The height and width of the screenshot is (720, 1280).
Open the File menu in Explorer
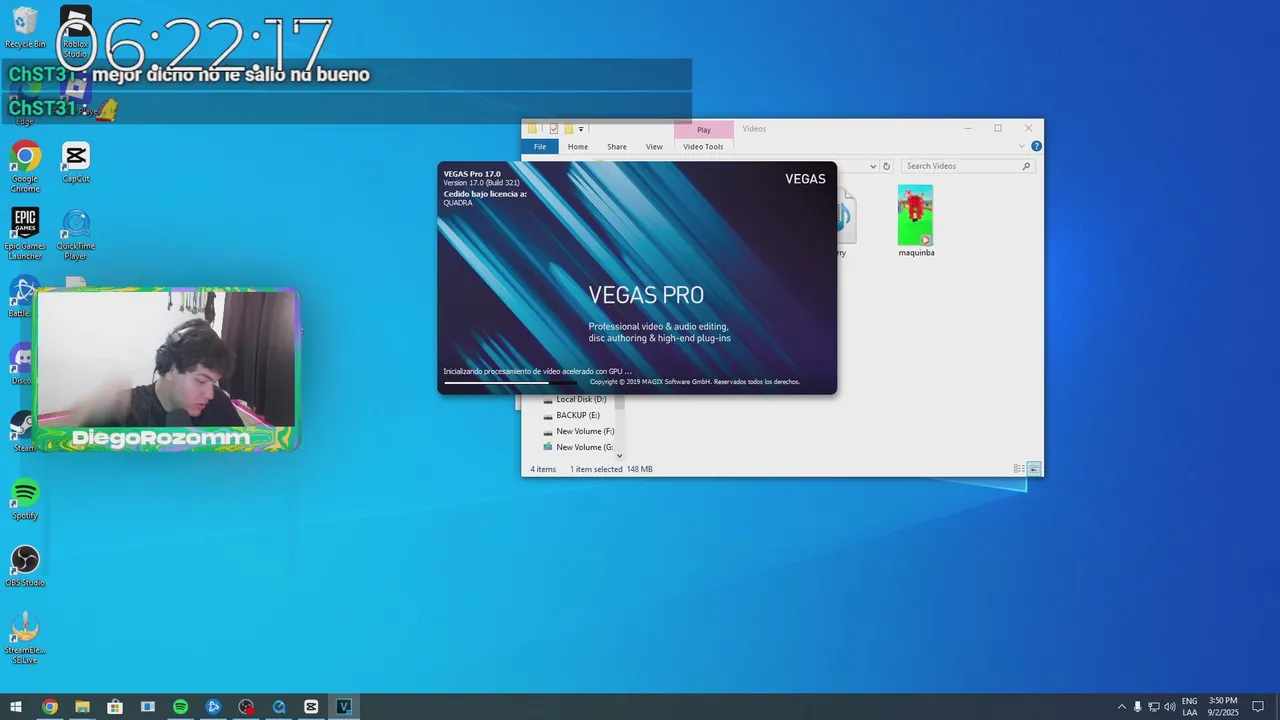(x=540, y=146)
